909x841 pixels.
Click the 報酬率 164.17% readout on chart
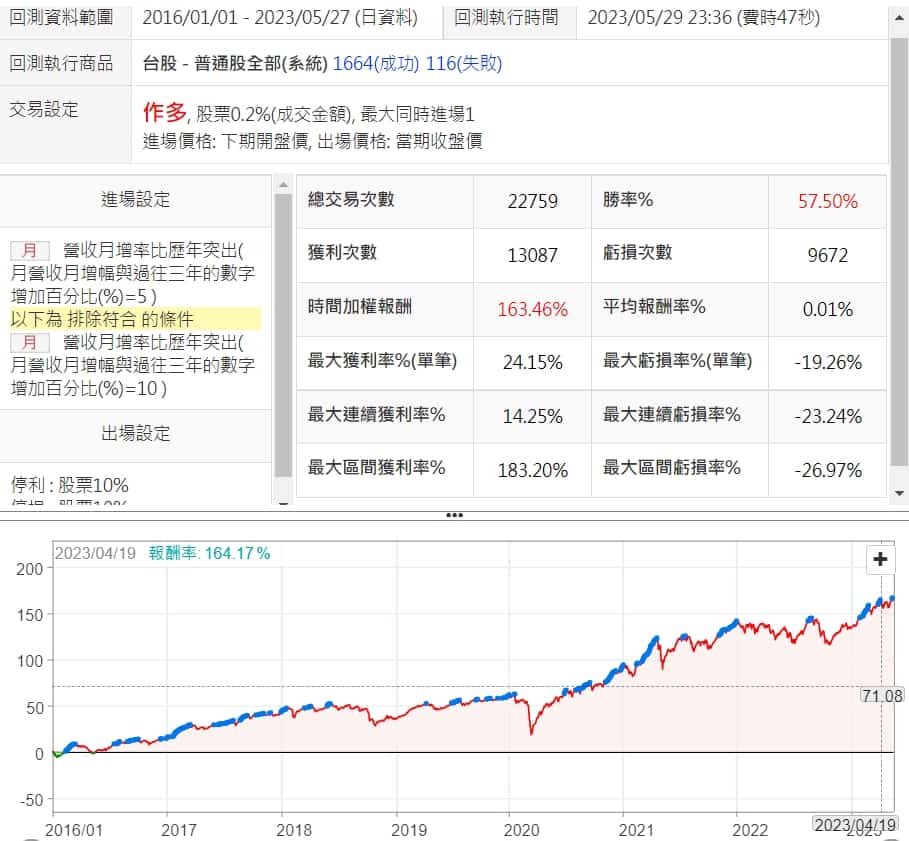[x=209, y=553]
